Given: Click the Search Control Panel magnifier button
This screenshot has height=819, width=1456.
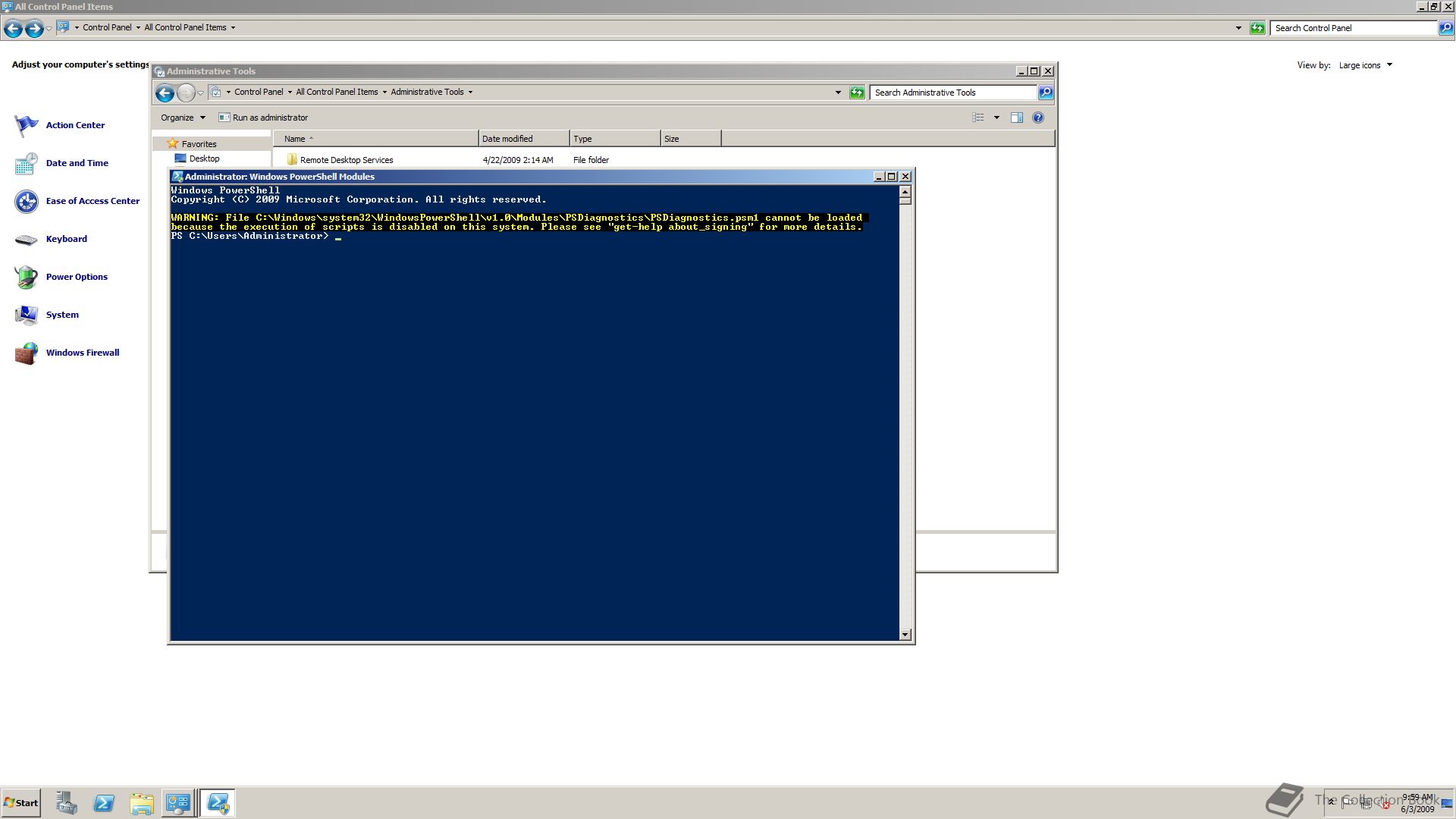Looking at the screenshot, I should [1446, 28].
